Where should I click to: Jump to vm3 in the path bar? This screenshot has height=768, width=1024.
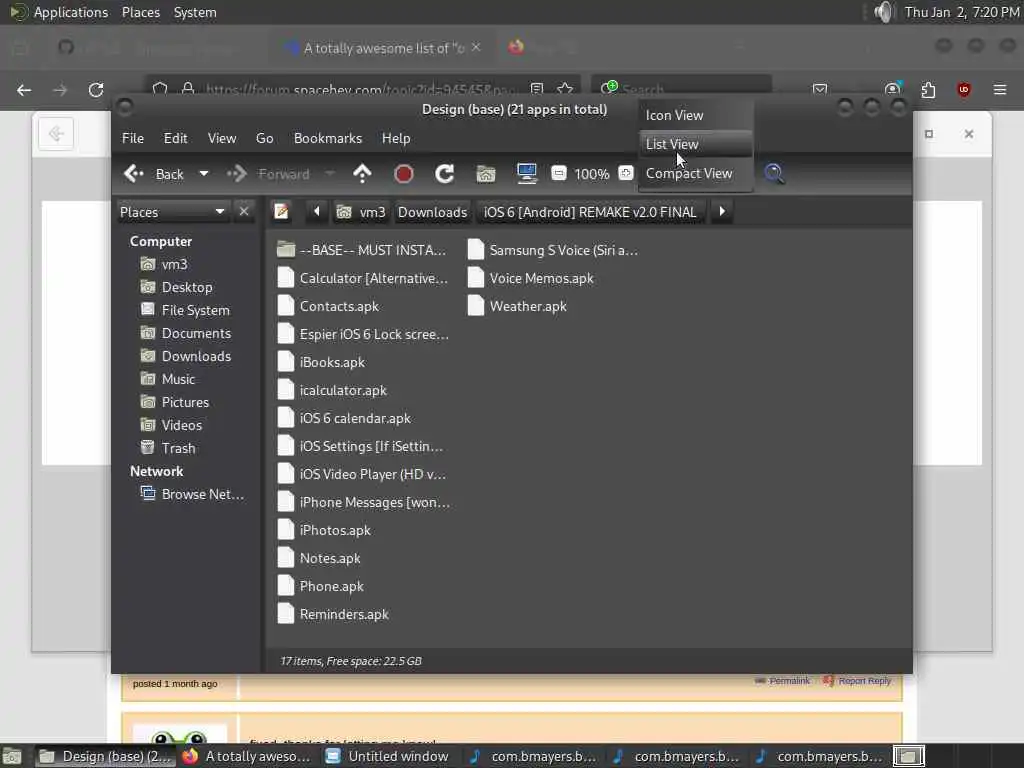pyautogui.click(x=361, y=212)
